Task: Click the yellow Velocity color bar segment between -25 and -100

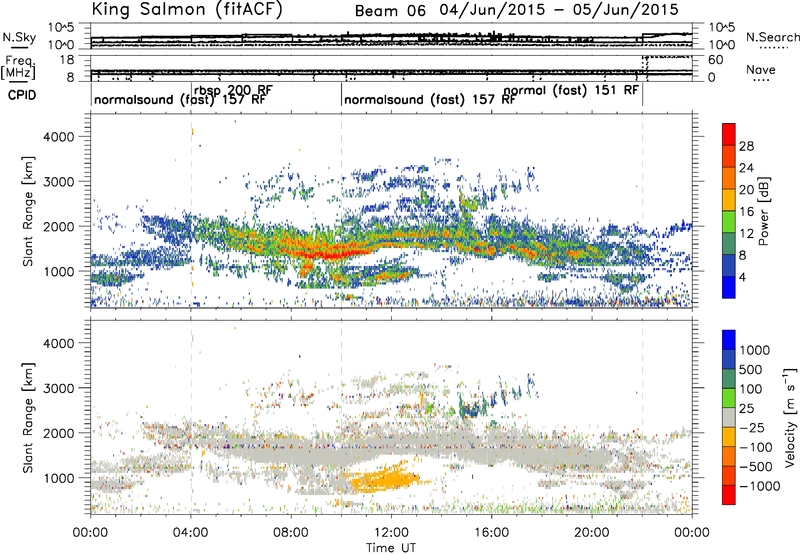Action: [x=729, y=437]
